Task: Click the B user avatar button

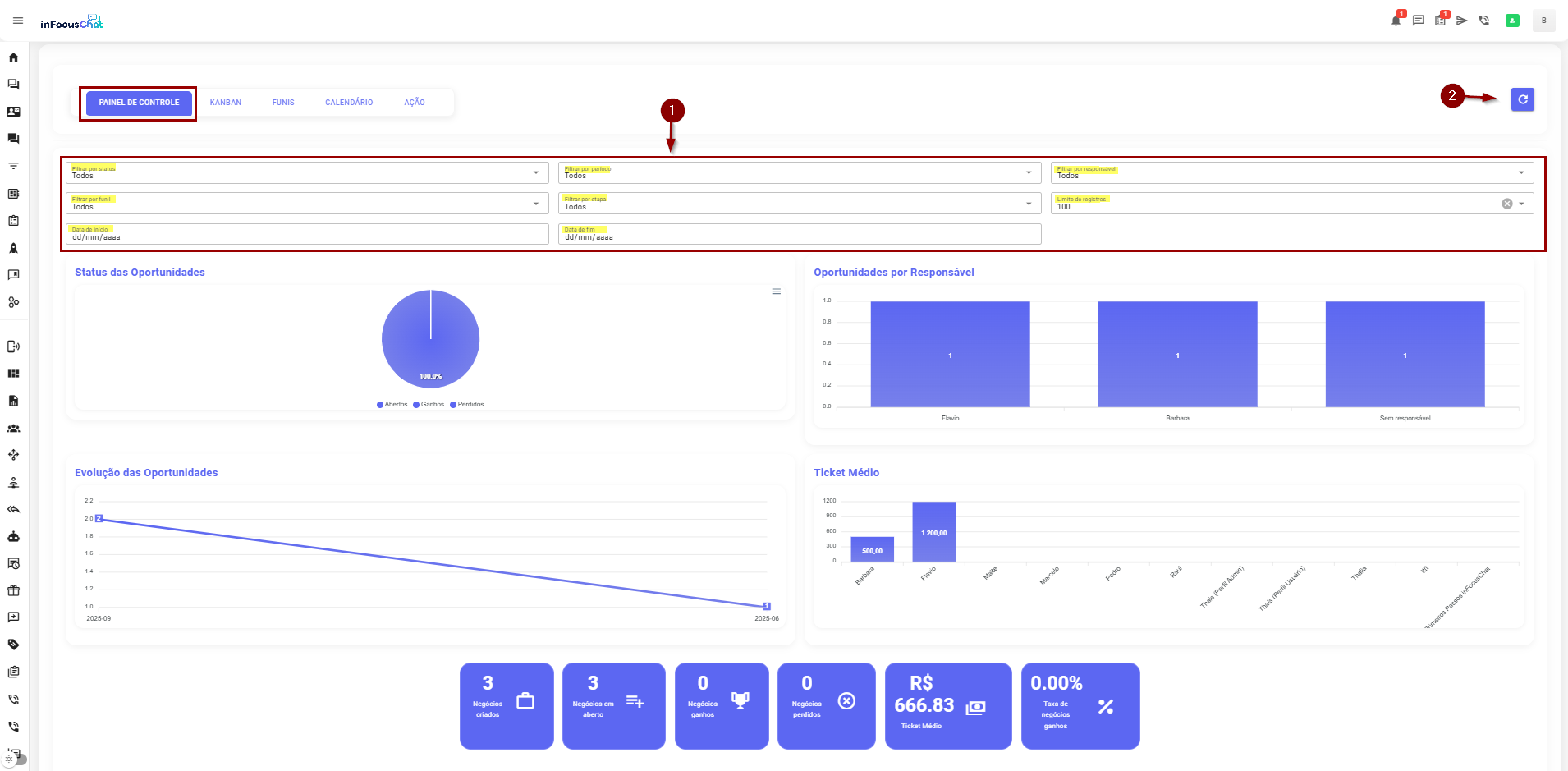Action: click(1543, 21)
